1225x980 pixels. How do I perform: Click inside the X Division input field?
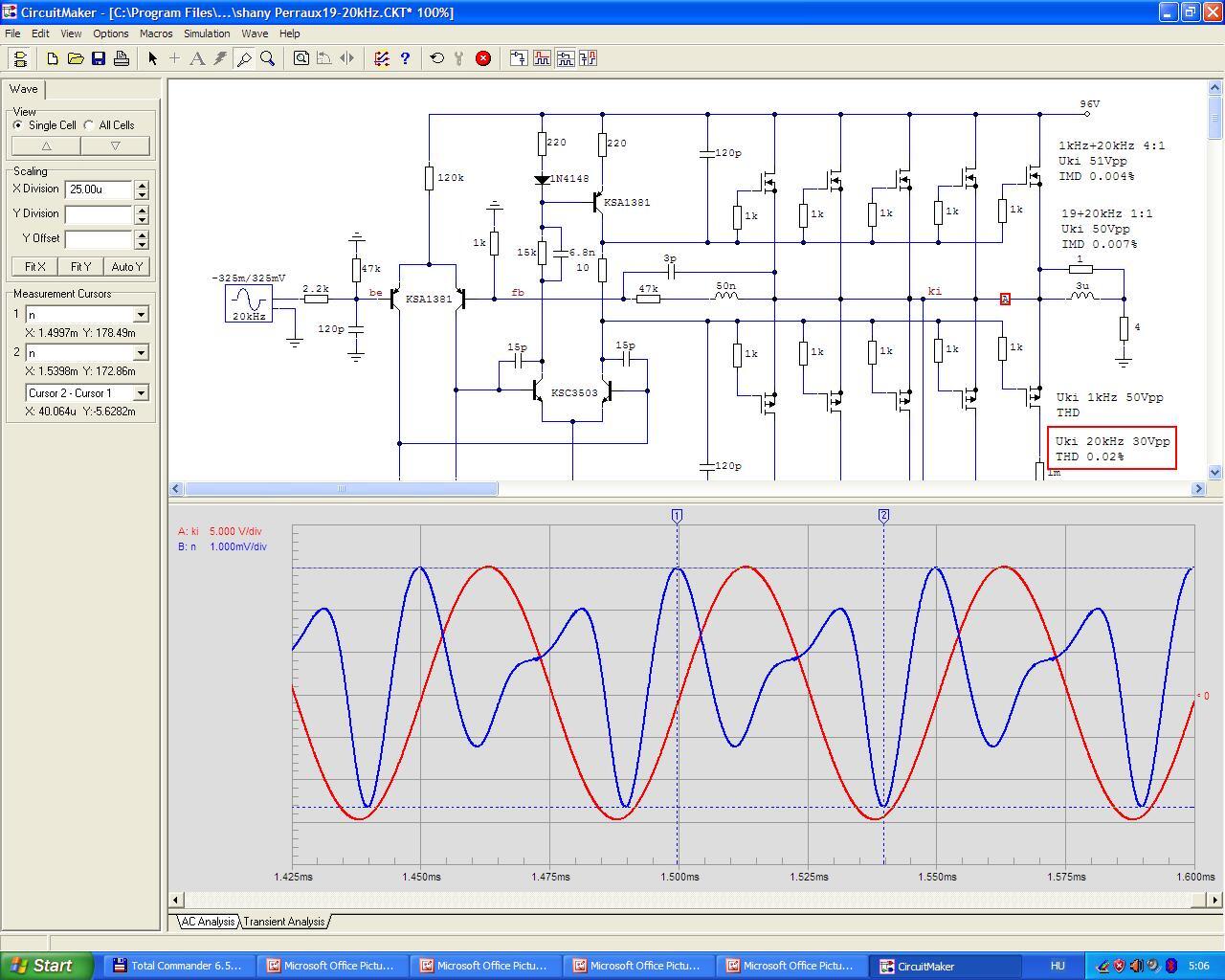click(99, 189)
